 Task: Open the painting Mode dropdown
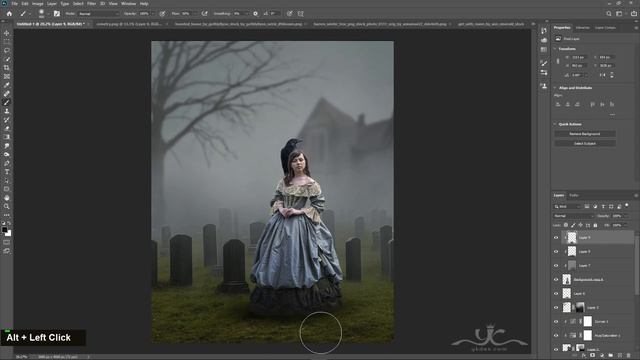pyautogui.click(x=98, y=13)
